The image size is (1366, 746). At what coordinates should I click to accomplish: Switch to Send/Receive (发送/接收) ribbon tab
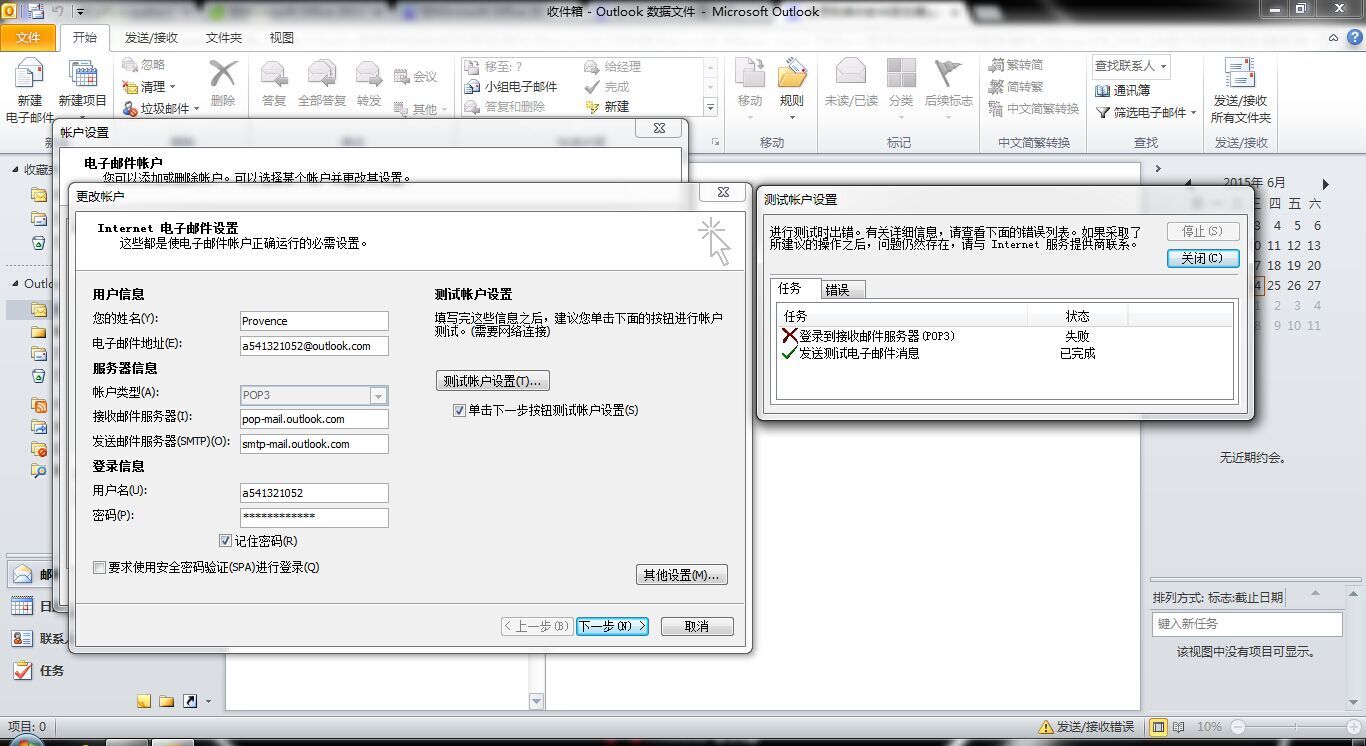[x=151, y=37]
